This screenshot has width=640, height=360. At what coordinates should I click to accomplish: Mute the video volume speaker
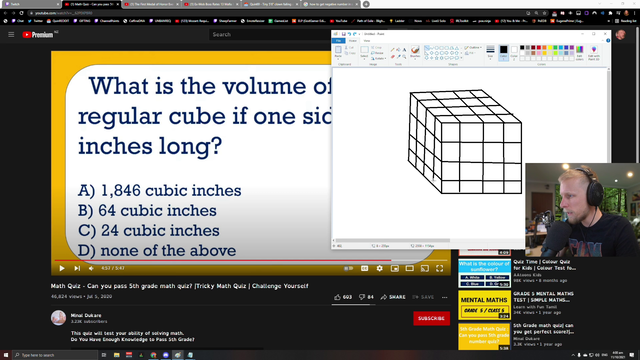coord(91,268)
